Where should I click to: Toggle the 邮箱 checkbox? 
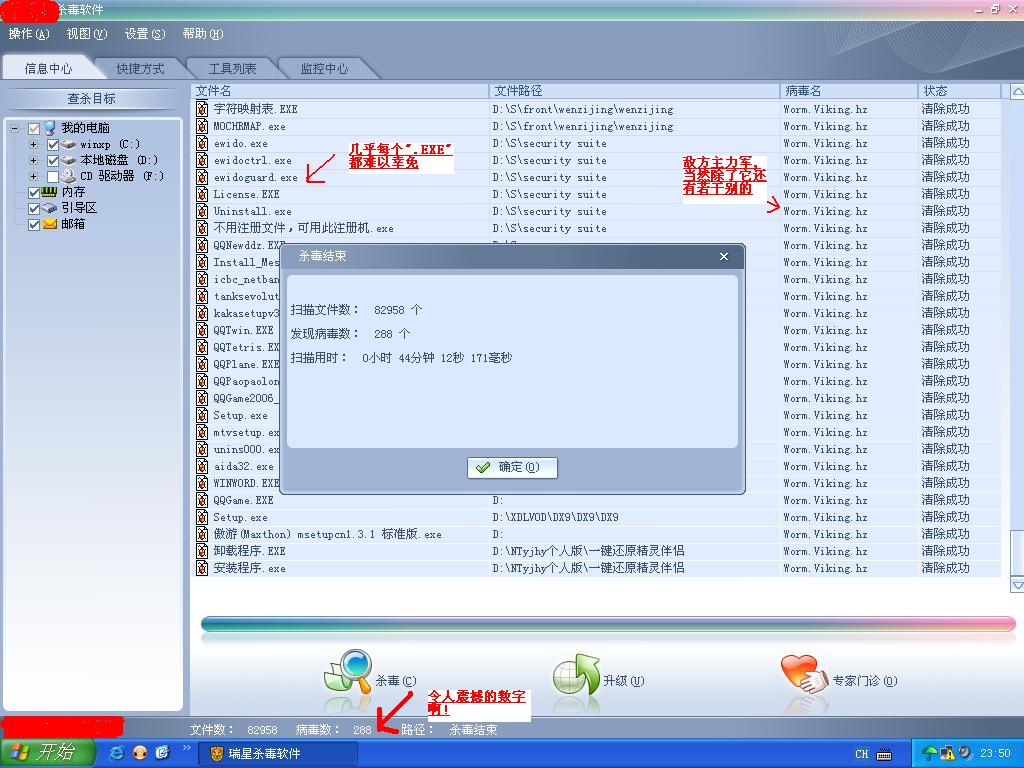(34, 224)
